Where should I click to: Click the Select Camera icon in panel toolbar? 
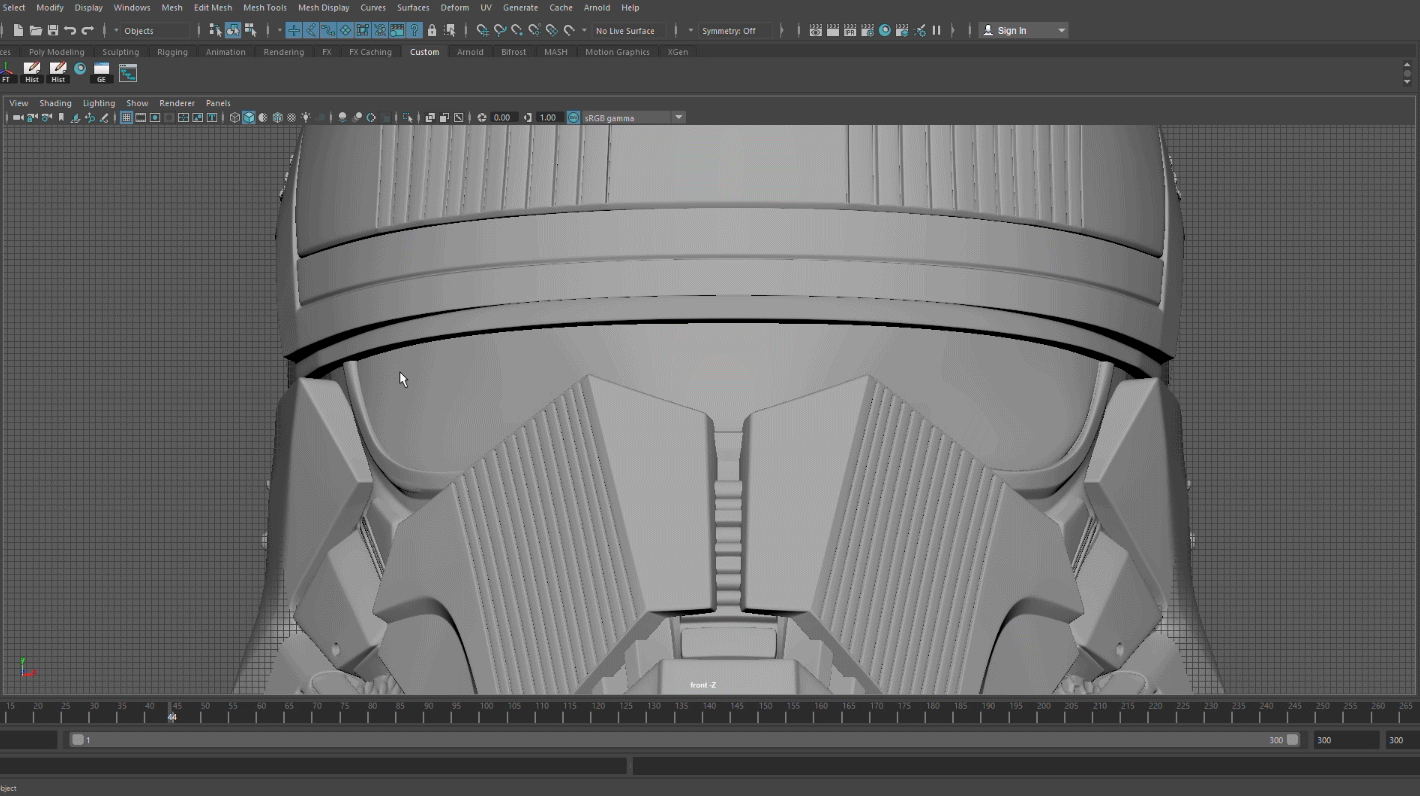(18, 117)
